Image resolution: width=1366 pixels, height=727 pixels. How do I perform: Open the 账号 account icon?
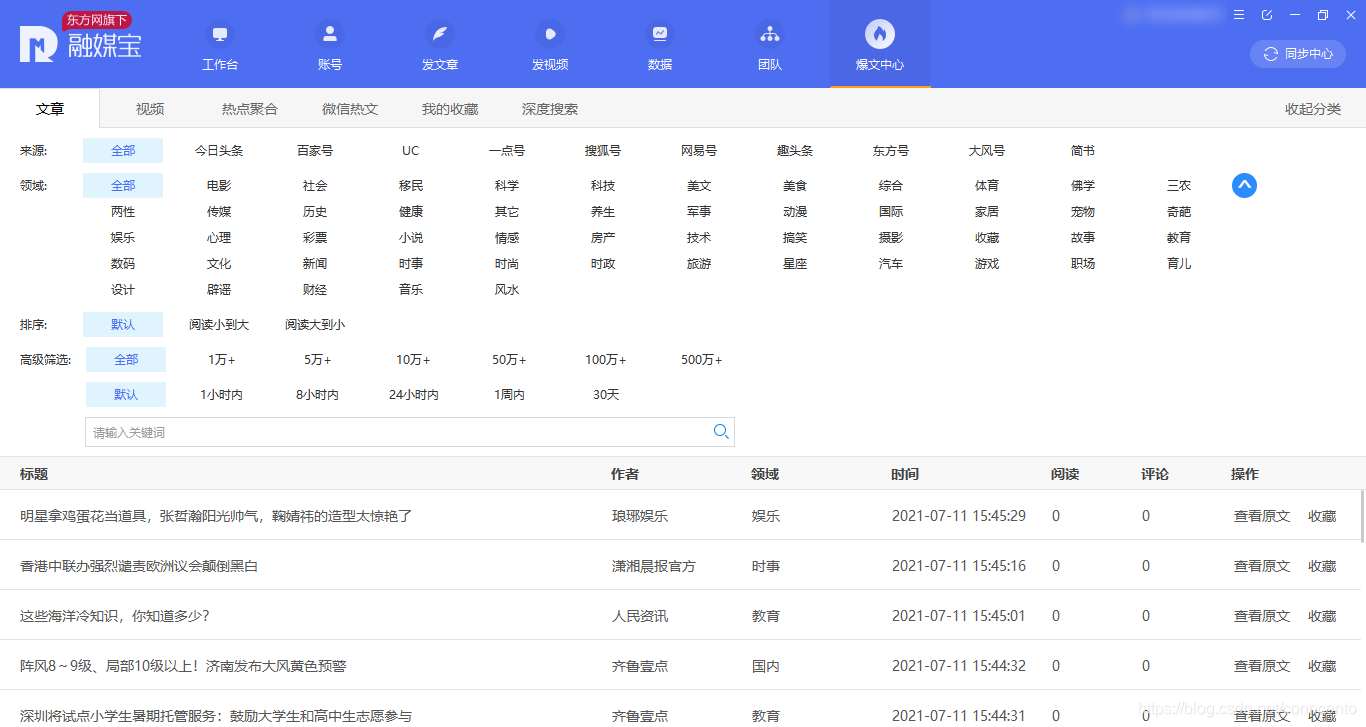pyautogui.click(x=330, y=34)
